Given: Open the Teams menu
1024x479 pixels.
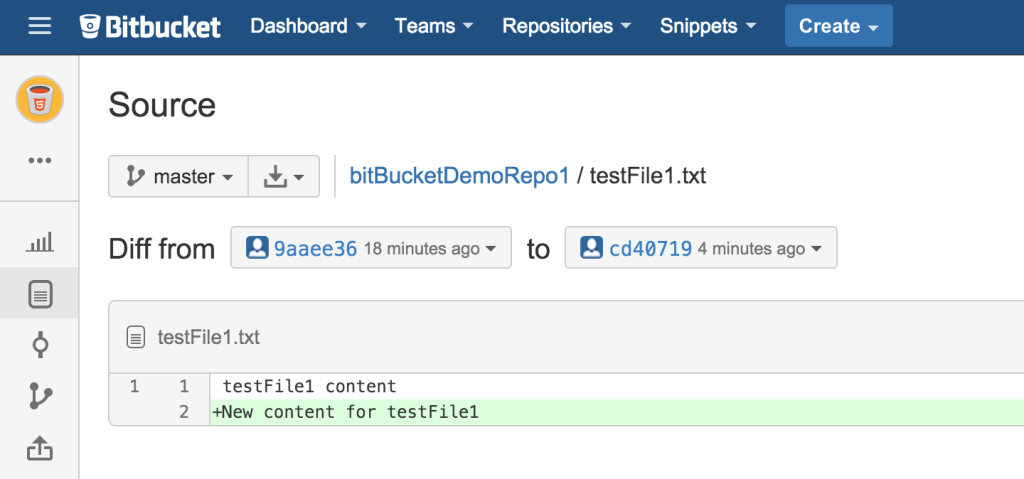Looking at the screenshot, I should pos(434,27).
